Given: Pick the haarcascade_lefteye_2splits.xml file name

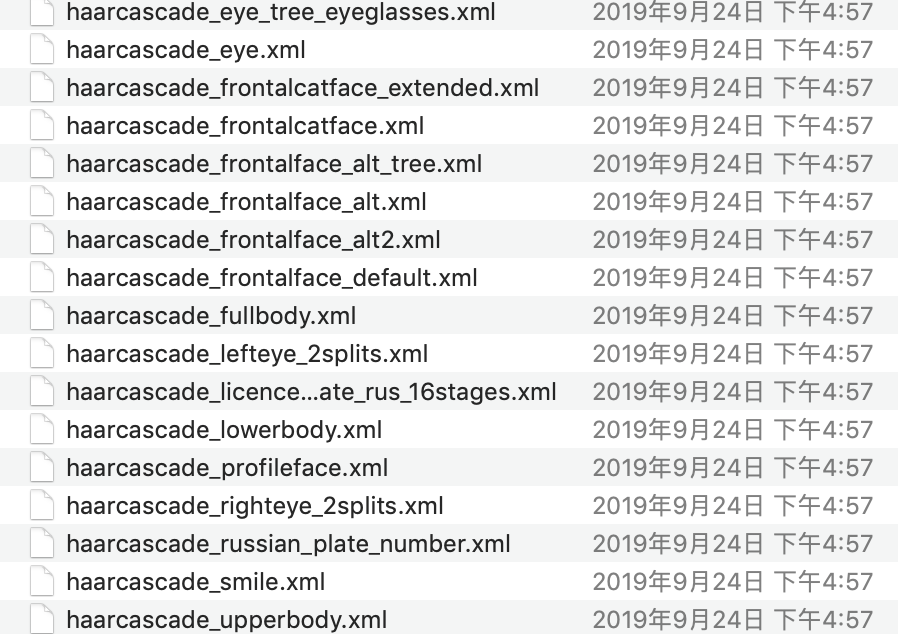Looking at the screenshot, I should pyautogui.click(x=247, y=353).
